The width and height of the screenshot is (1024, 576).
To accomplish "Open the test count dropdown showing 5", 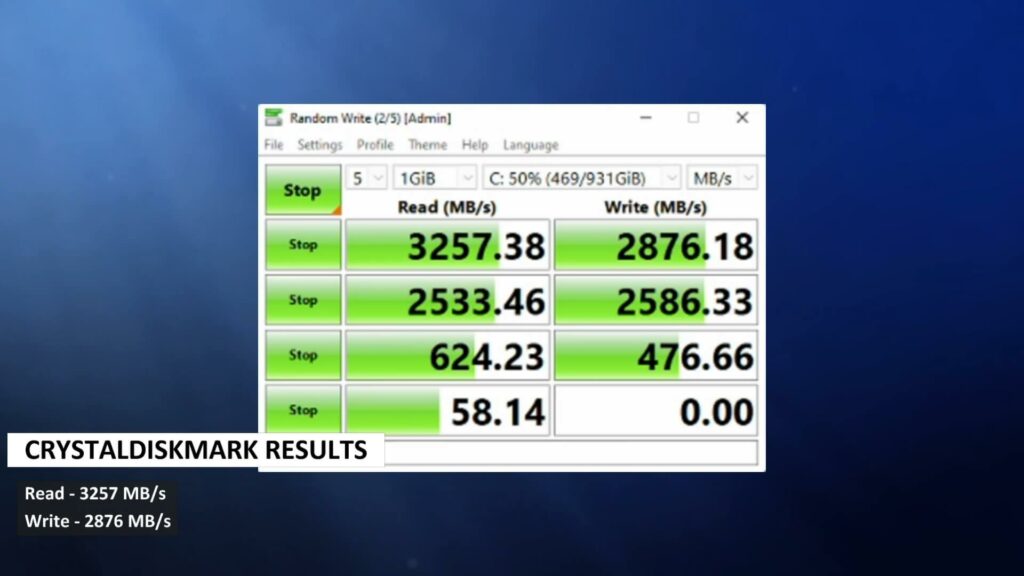I will 366,178.
